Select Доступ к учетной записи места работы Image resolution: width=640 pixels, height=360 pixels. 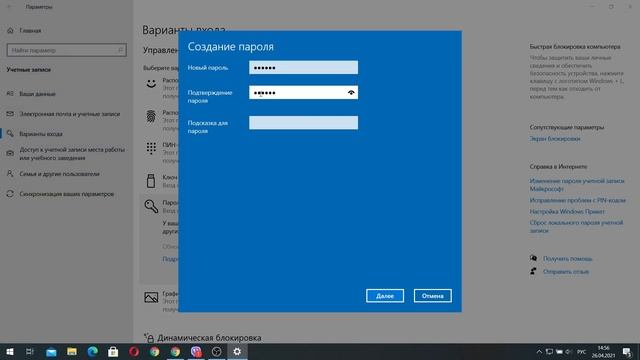click(x=72, y=154)
